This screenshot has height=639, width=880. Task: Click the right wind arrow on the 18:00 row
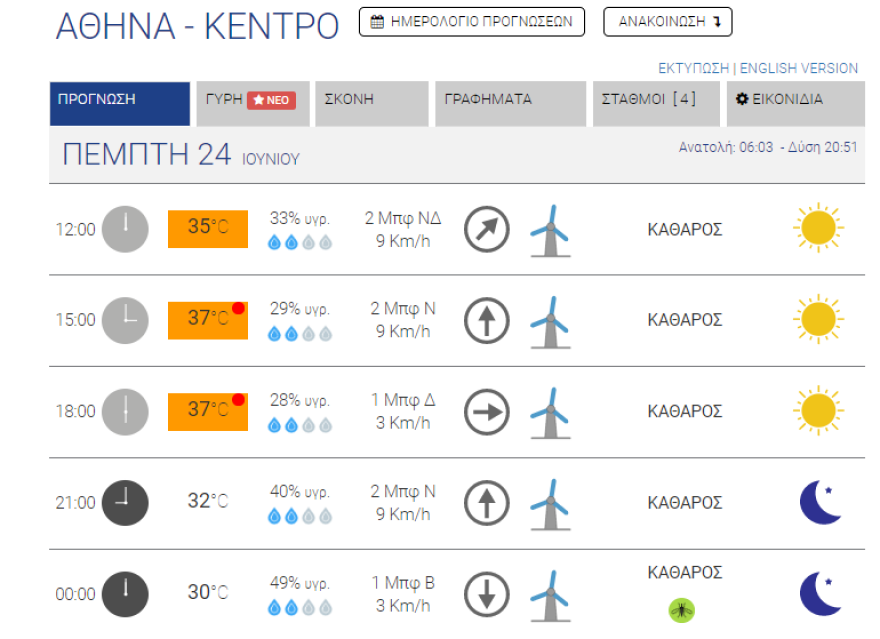(x=486, y=411)
